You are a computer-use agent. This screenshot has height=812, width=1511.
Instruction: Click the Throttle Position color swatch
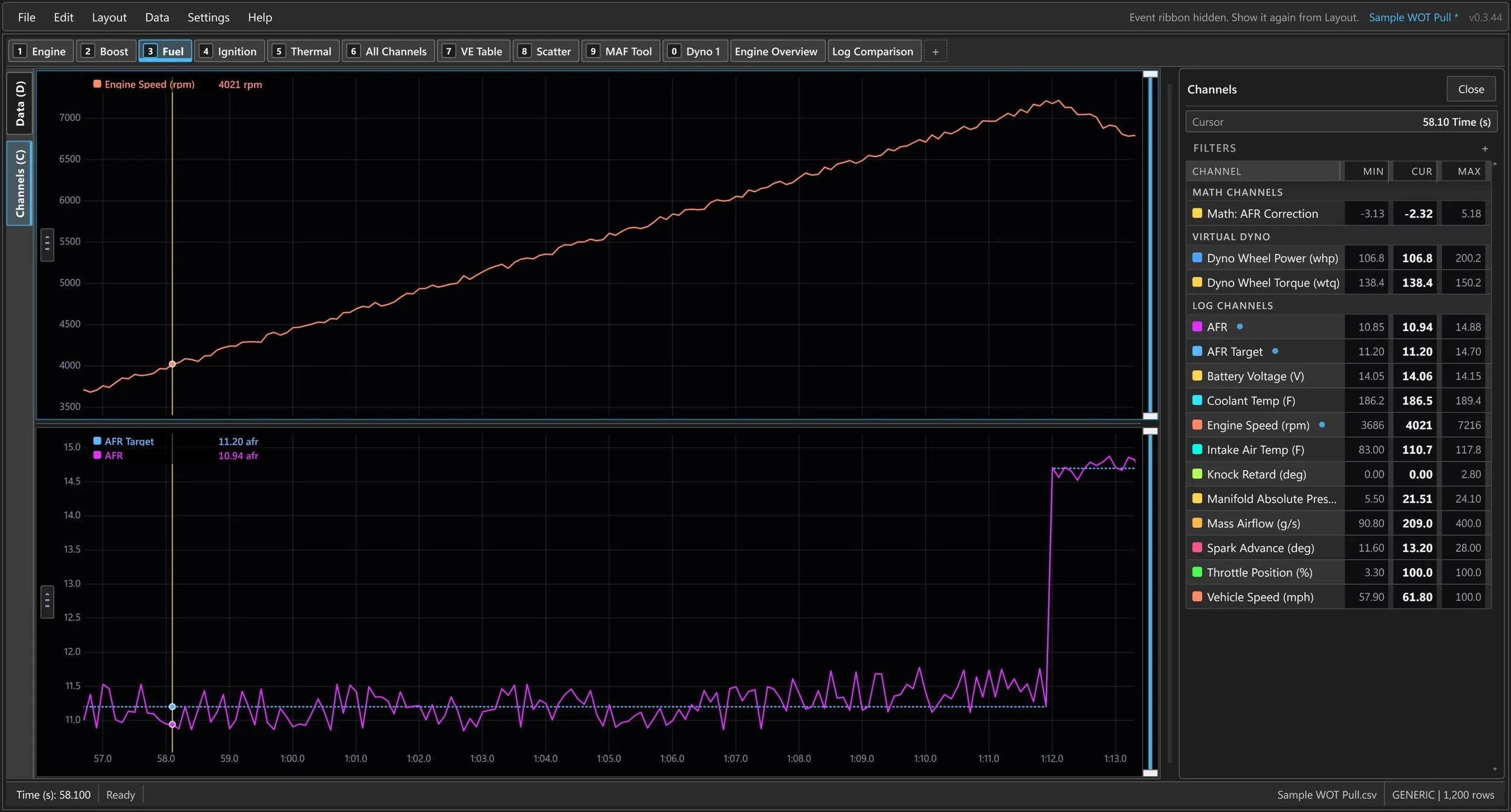click(1197, 572)
